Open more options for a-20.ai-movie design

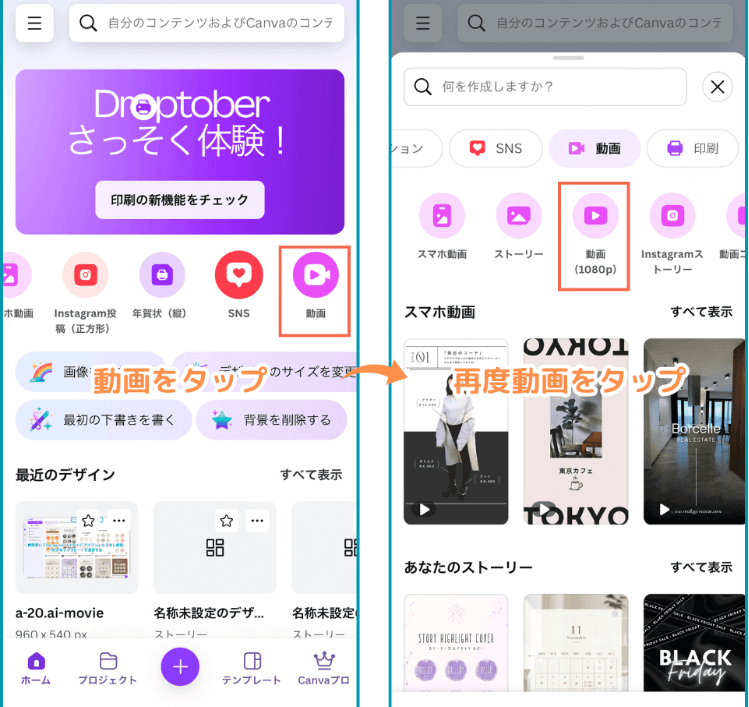point(119,521)
